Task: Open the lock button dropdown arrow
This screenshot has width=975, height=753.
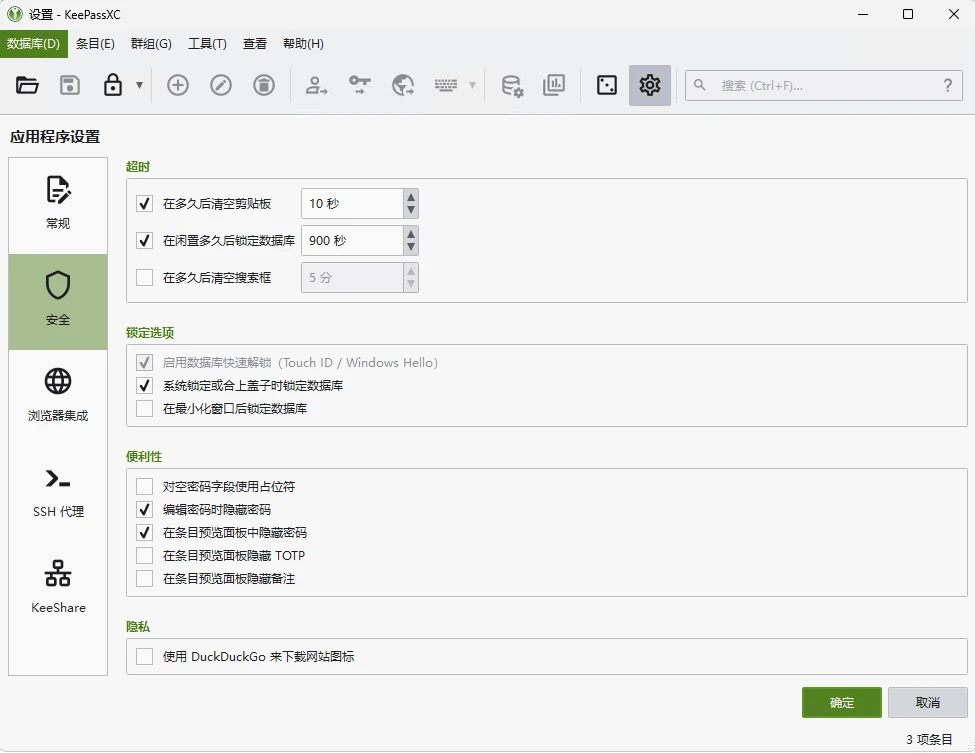Action: [x=139, y=85]
